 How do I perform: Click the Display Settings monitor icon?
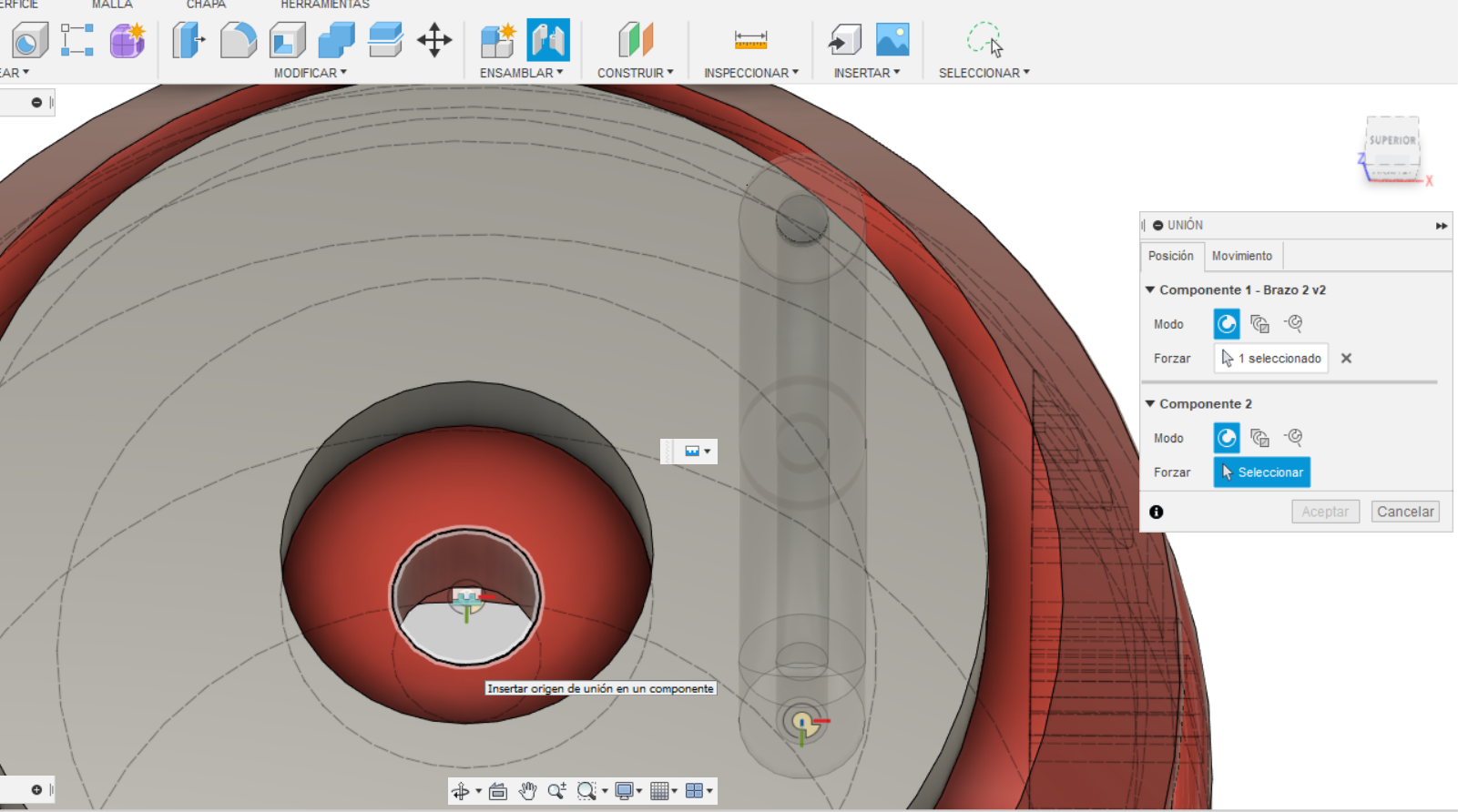coord(624,791)
